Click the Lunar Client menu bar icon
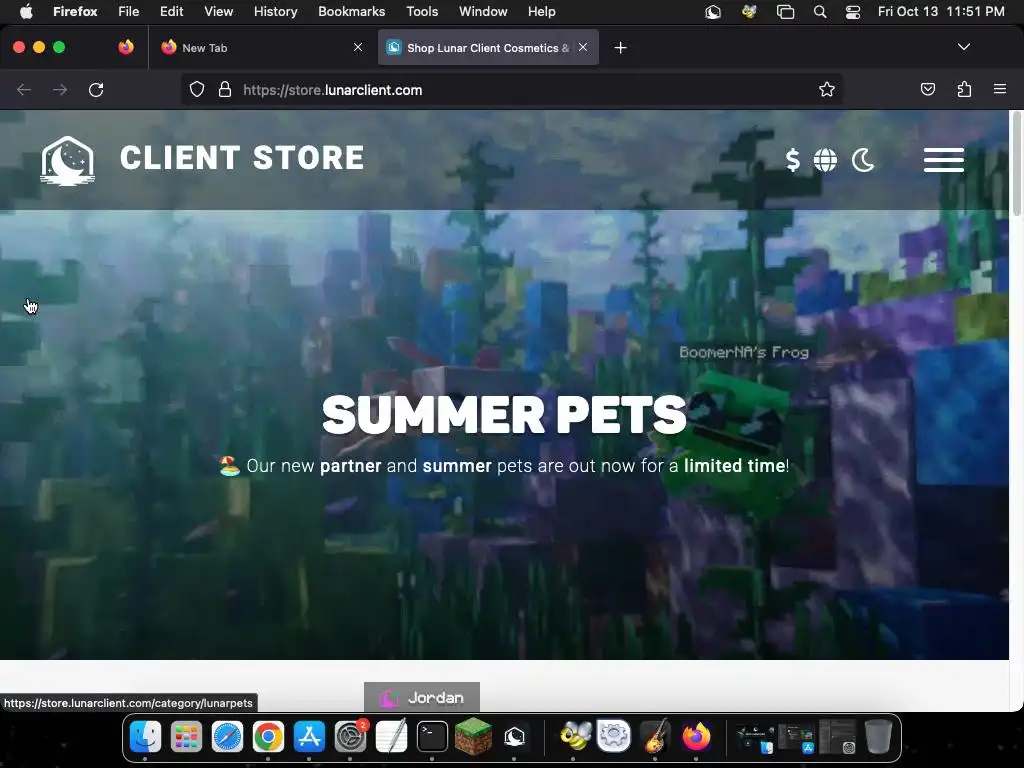Image resolution: width=1024 pixels, height=768 pixels. click(x=713, y=12)
